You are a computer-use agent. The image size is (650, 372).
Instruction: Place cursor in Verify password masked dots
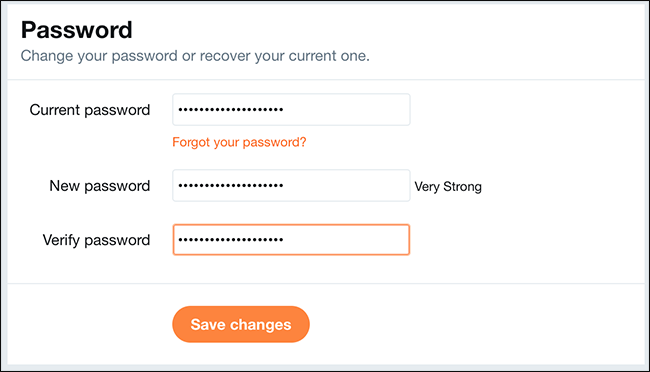231,240
